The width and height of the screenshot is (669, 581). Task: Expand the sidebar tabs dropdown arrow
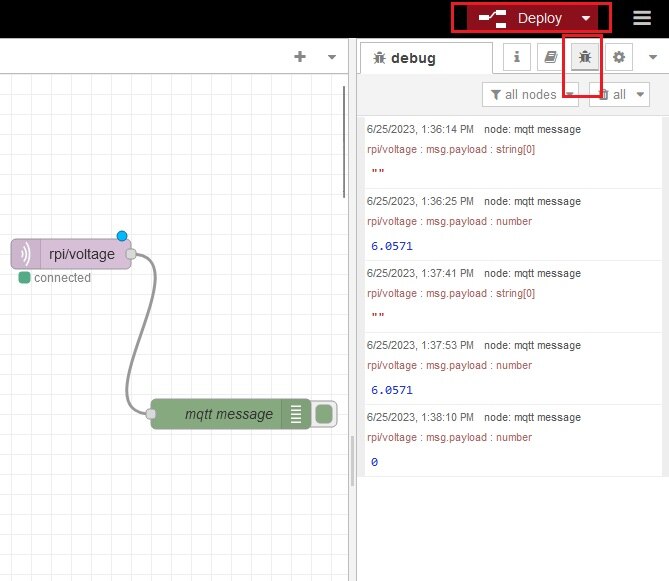[x=652, y=57]
